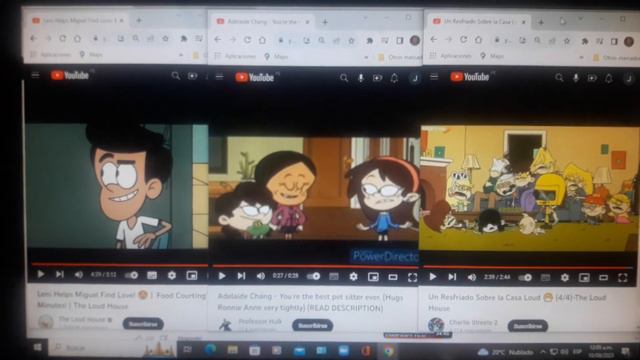Open YouTube search in middle window
The image size is (640, 360).
point(344,78)
